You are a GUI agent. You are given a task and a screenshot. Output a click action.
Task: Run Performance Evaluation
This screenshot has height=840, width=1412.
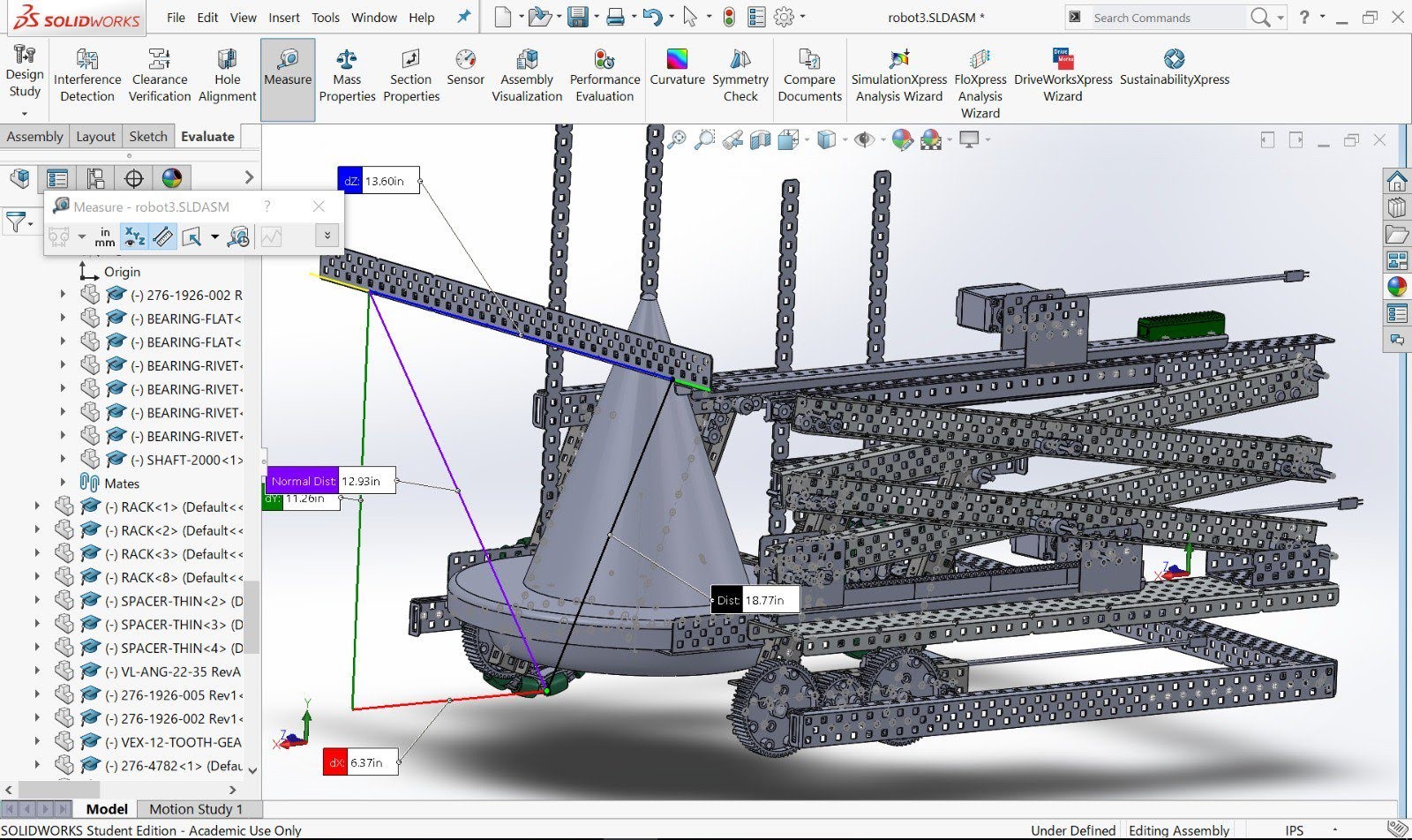pos(605,77)
